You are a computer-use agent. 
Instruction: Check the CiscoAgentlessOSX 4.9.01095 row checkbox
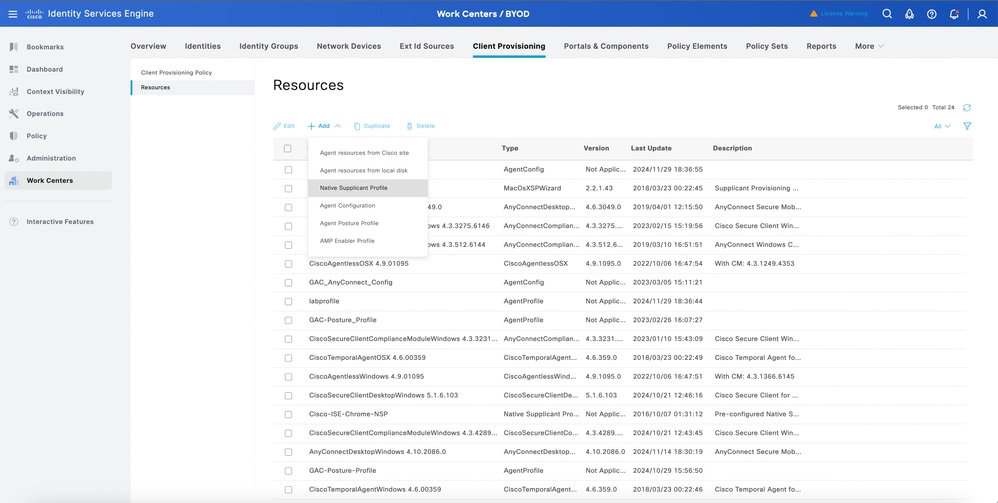pos(288,264)
